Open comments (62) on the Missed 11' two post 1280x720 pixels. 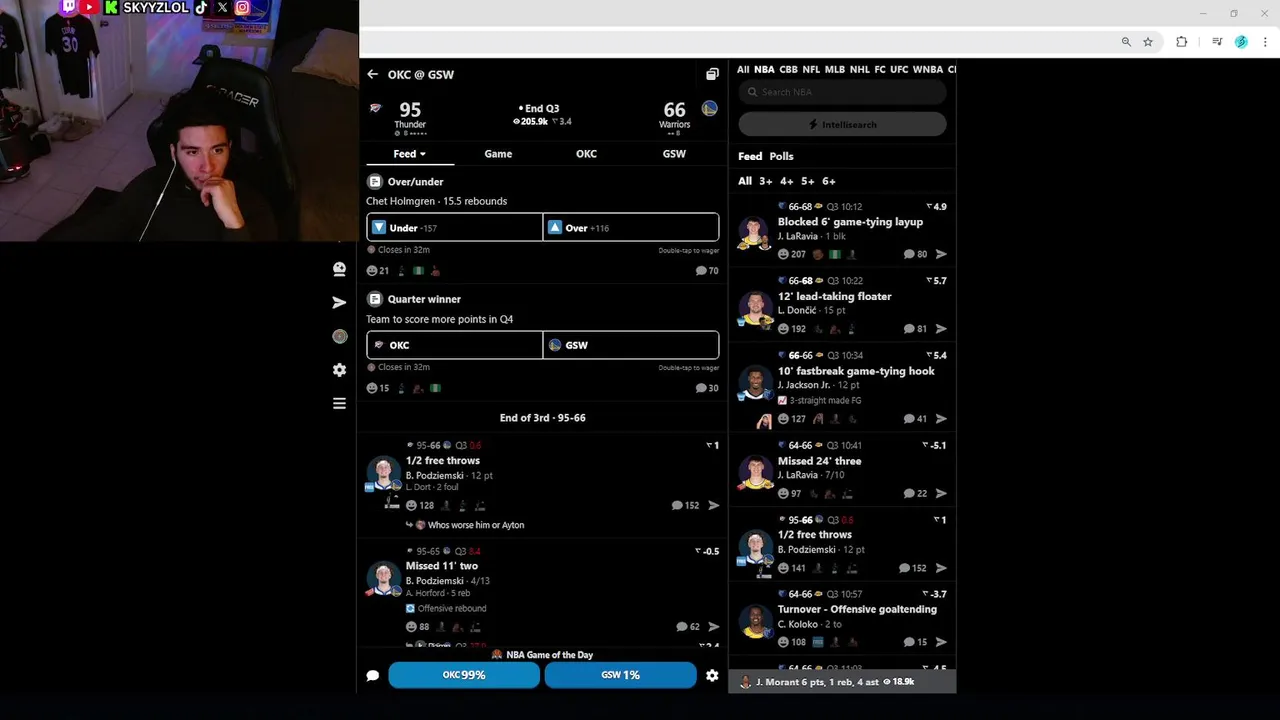(688, 627)
